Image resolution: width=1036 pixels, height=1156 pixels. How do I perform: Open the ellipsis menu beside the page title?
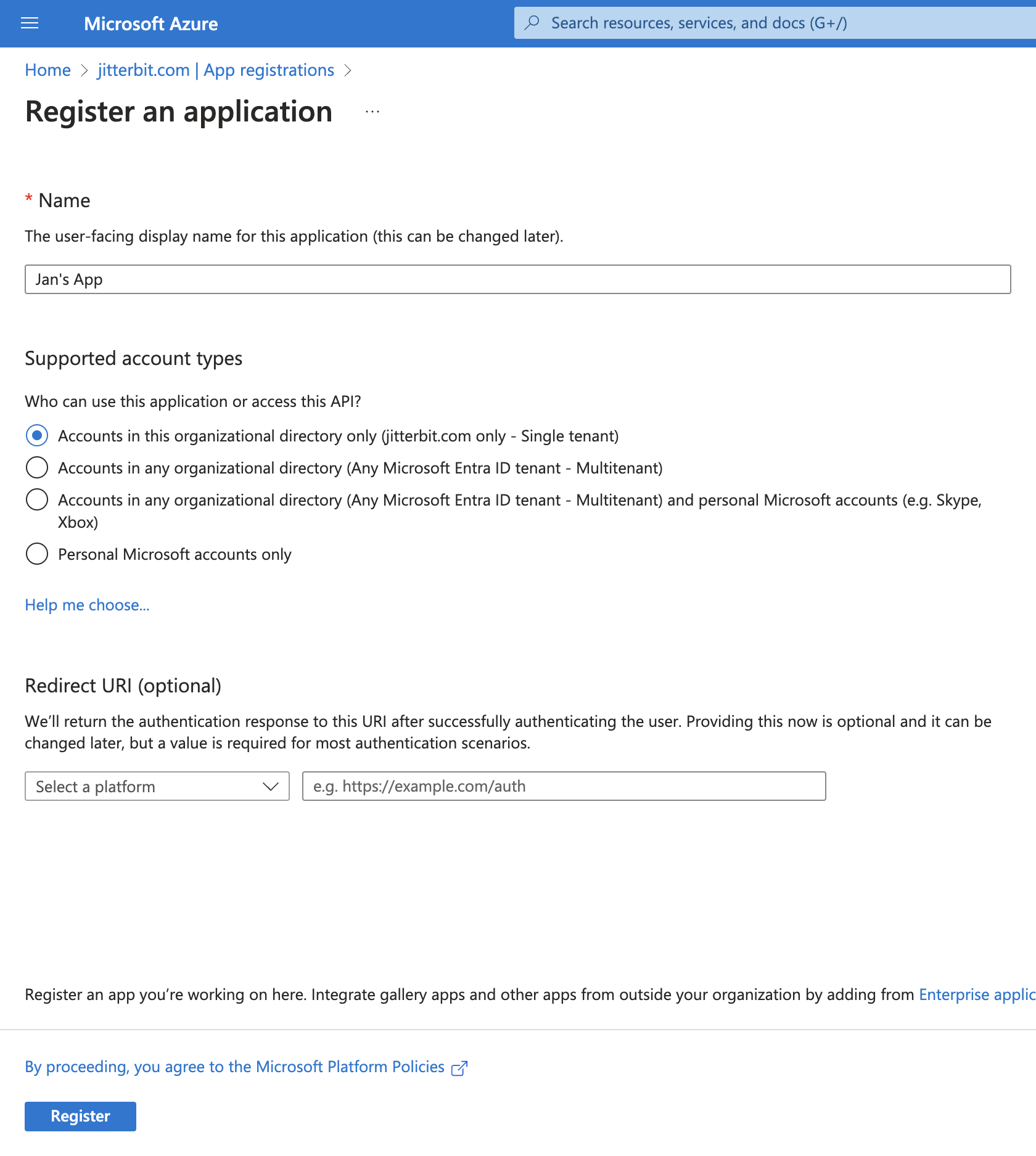click(x=371, y=112)
